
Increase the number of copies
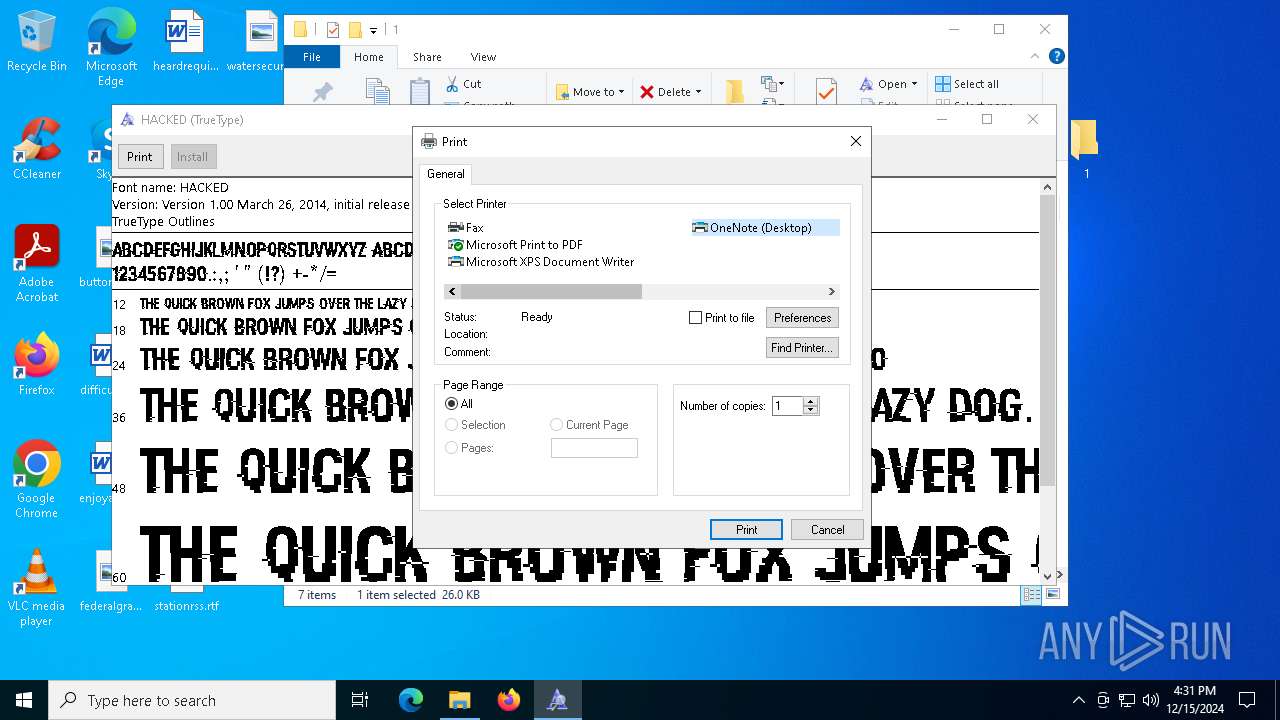(x=811, y=401)
